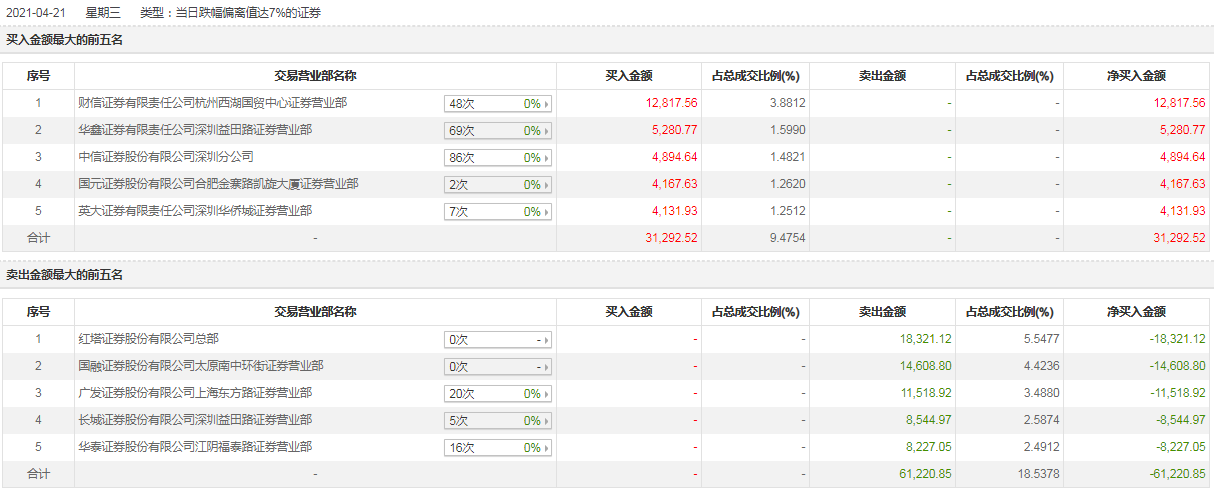Click the date 2021-04-21
Image resolution: width=1214 pixels, height=496 pixels.
point(35,12)
